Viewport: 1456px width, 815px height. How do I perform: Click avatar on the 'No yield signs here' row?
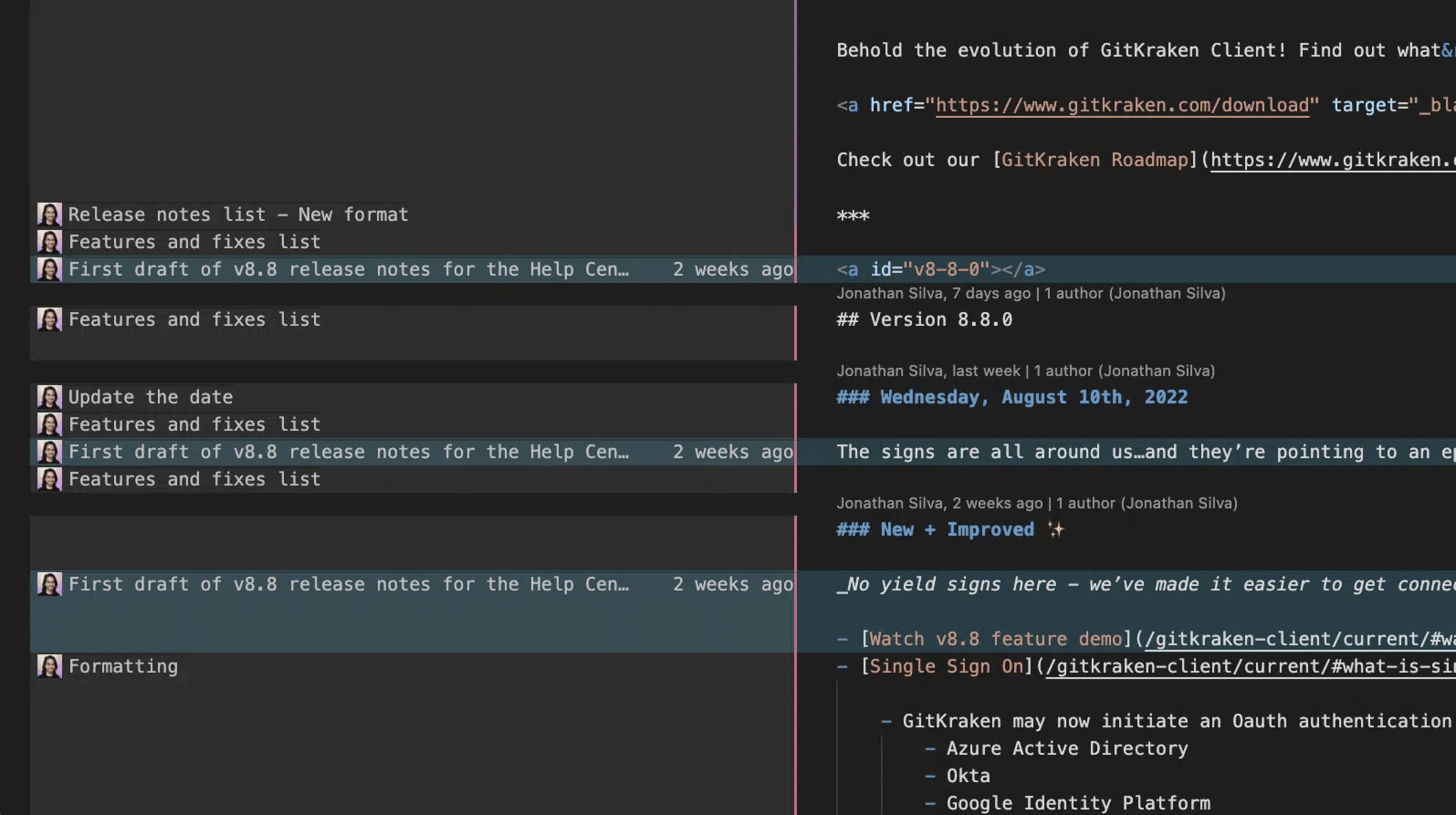(49, 584)
